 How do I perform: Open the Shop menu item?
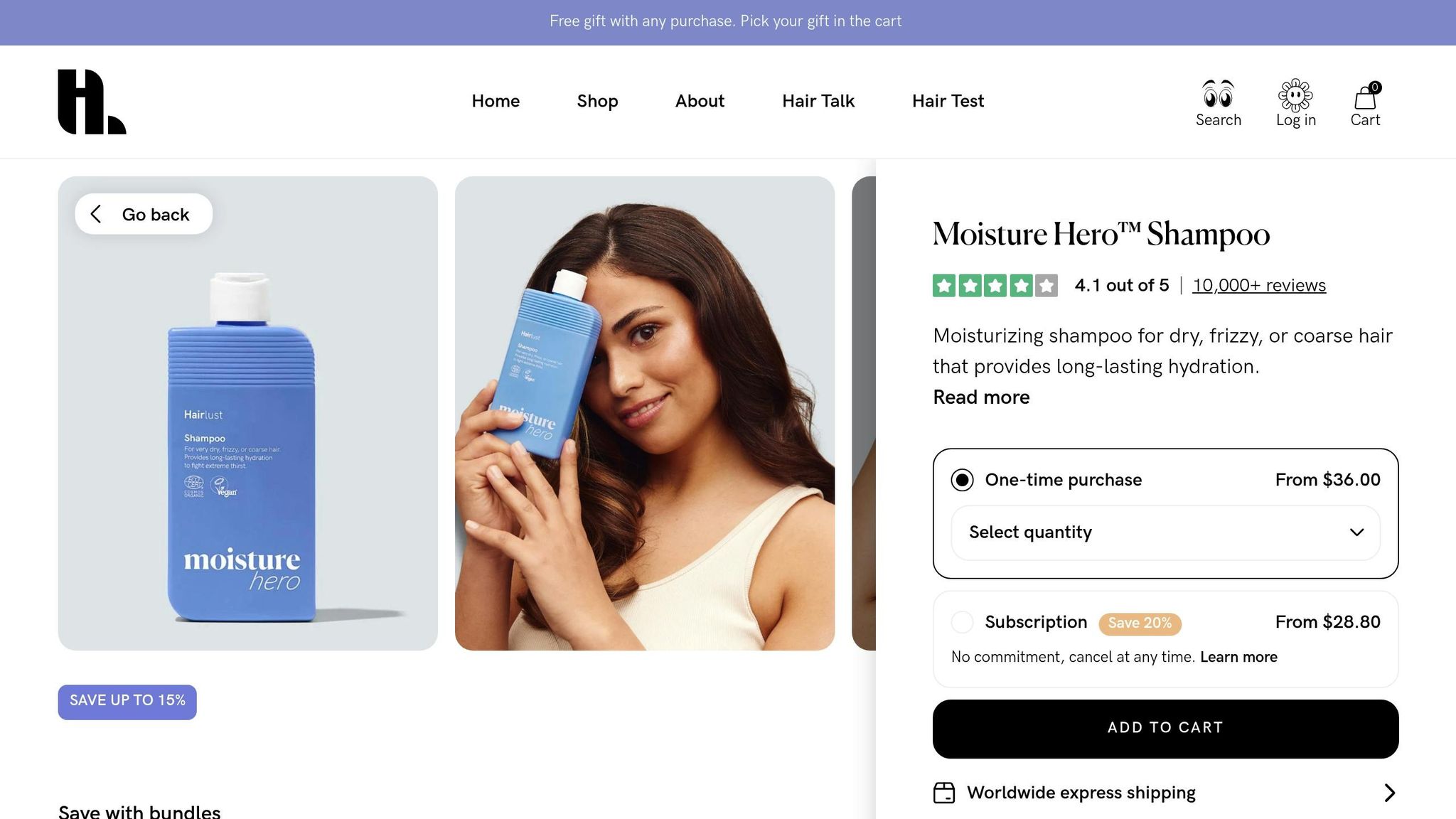point(597,101)
